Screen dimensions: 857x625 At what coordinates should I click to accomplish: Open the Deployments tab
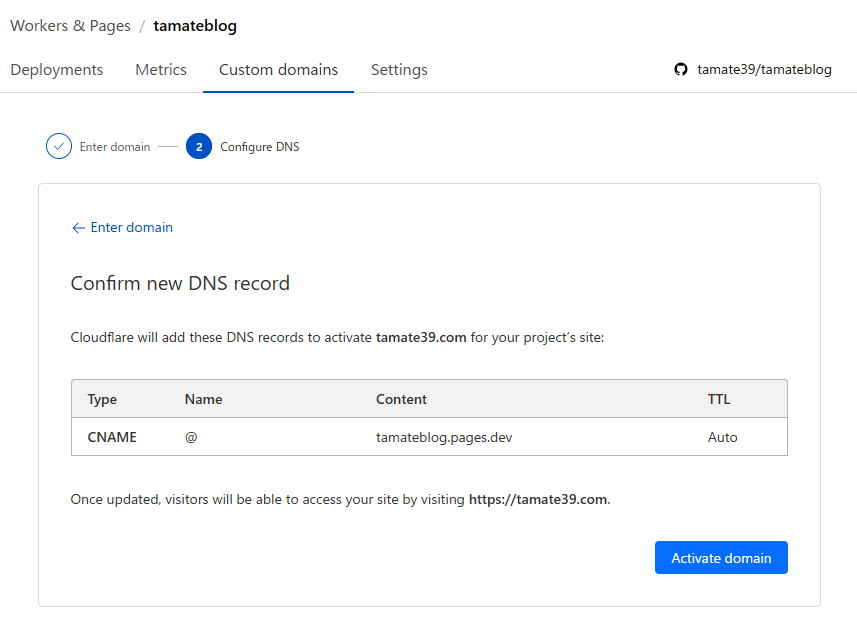pyautogui.click(x=57, y=70)
